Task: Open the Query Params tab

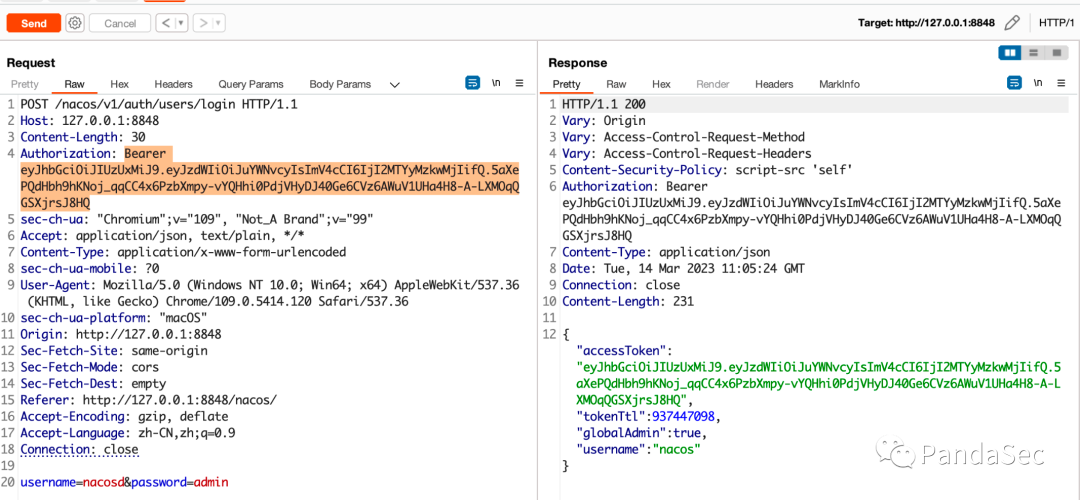Action: (251, 84)
